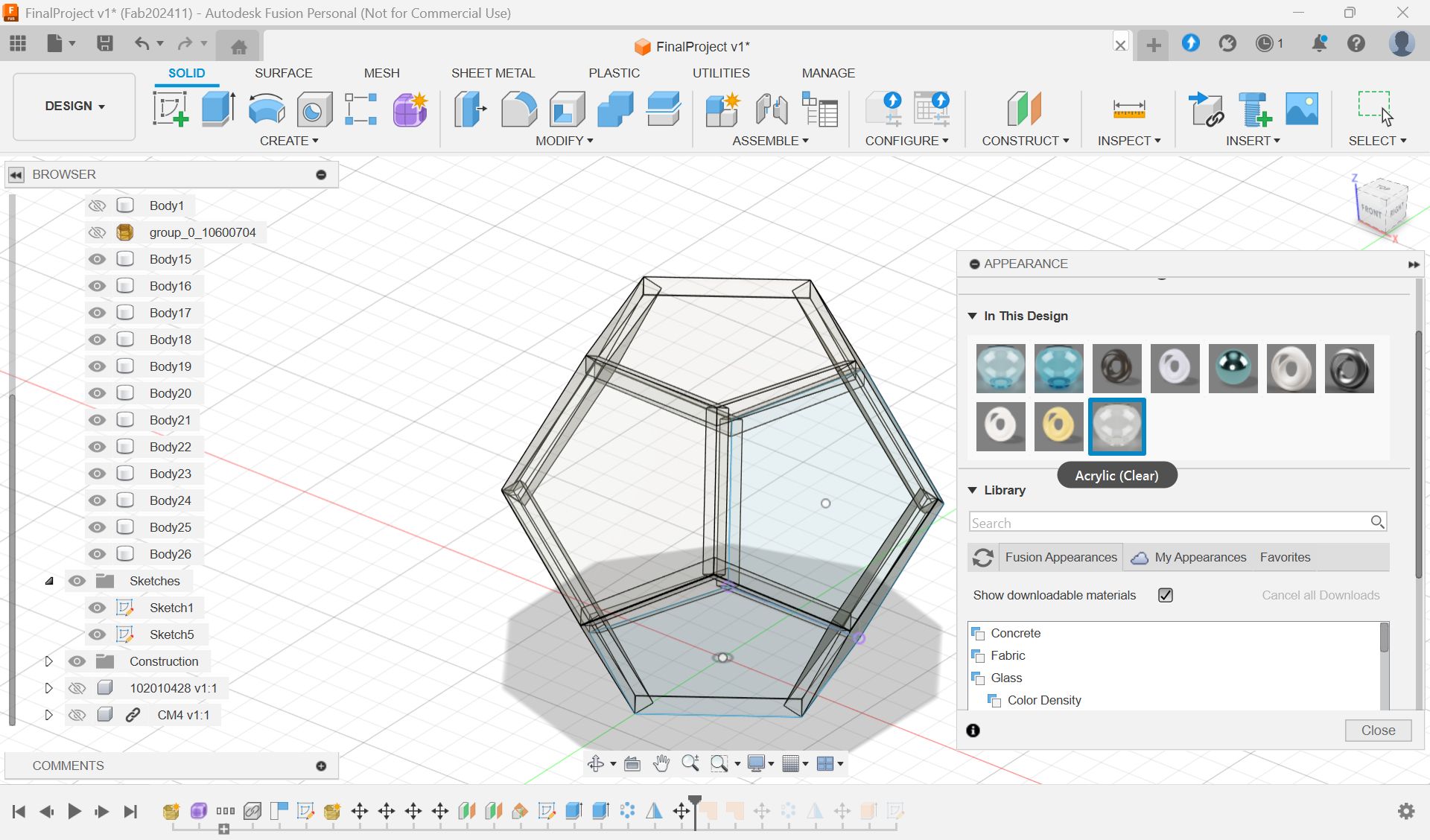Click the Insert Canvas image icon
Screen dimensions: 1430x840
pyautogui.click(x=1302, y=109)
